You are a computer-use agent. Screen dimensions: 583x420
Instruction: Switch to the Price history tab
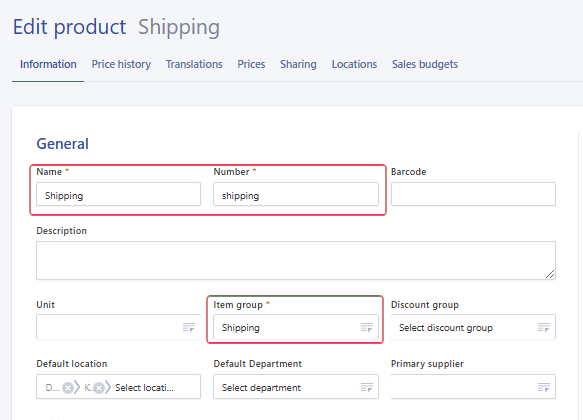pyautogui.click(x=121, y=64)
